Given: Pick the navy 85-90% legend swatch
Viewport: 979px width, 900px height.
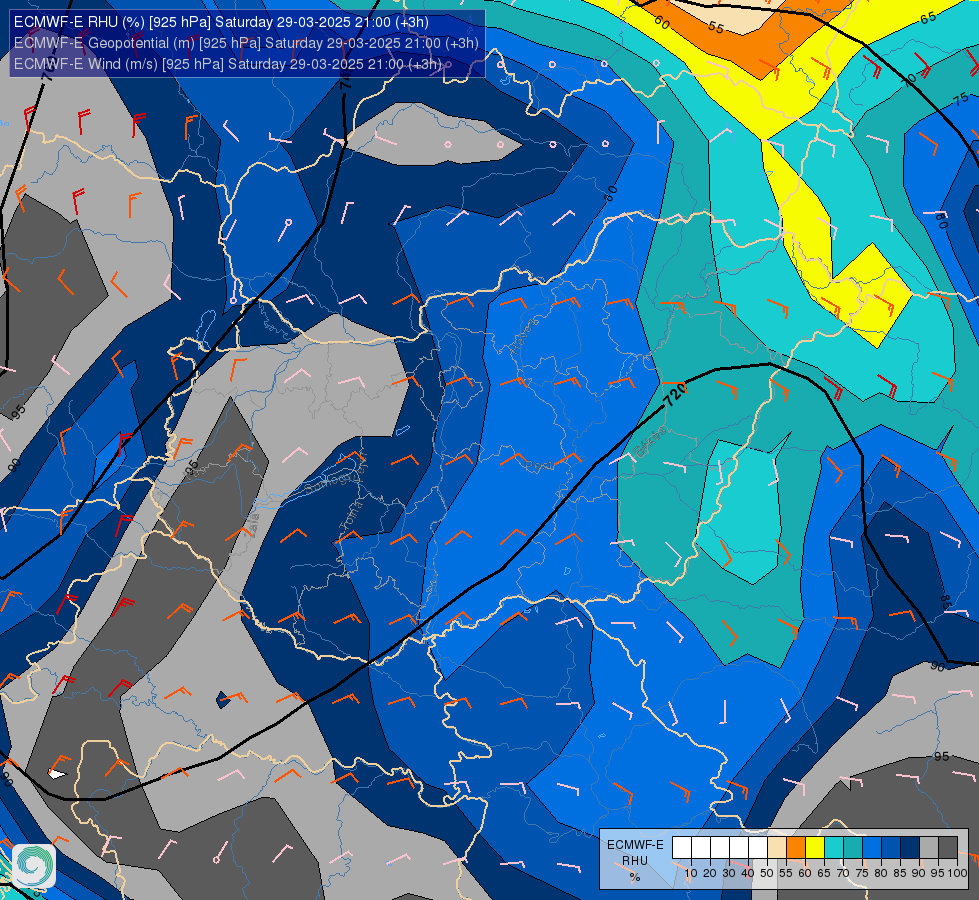Looking at the screenshot, I should pyautogui.click(x=910, y=848).
